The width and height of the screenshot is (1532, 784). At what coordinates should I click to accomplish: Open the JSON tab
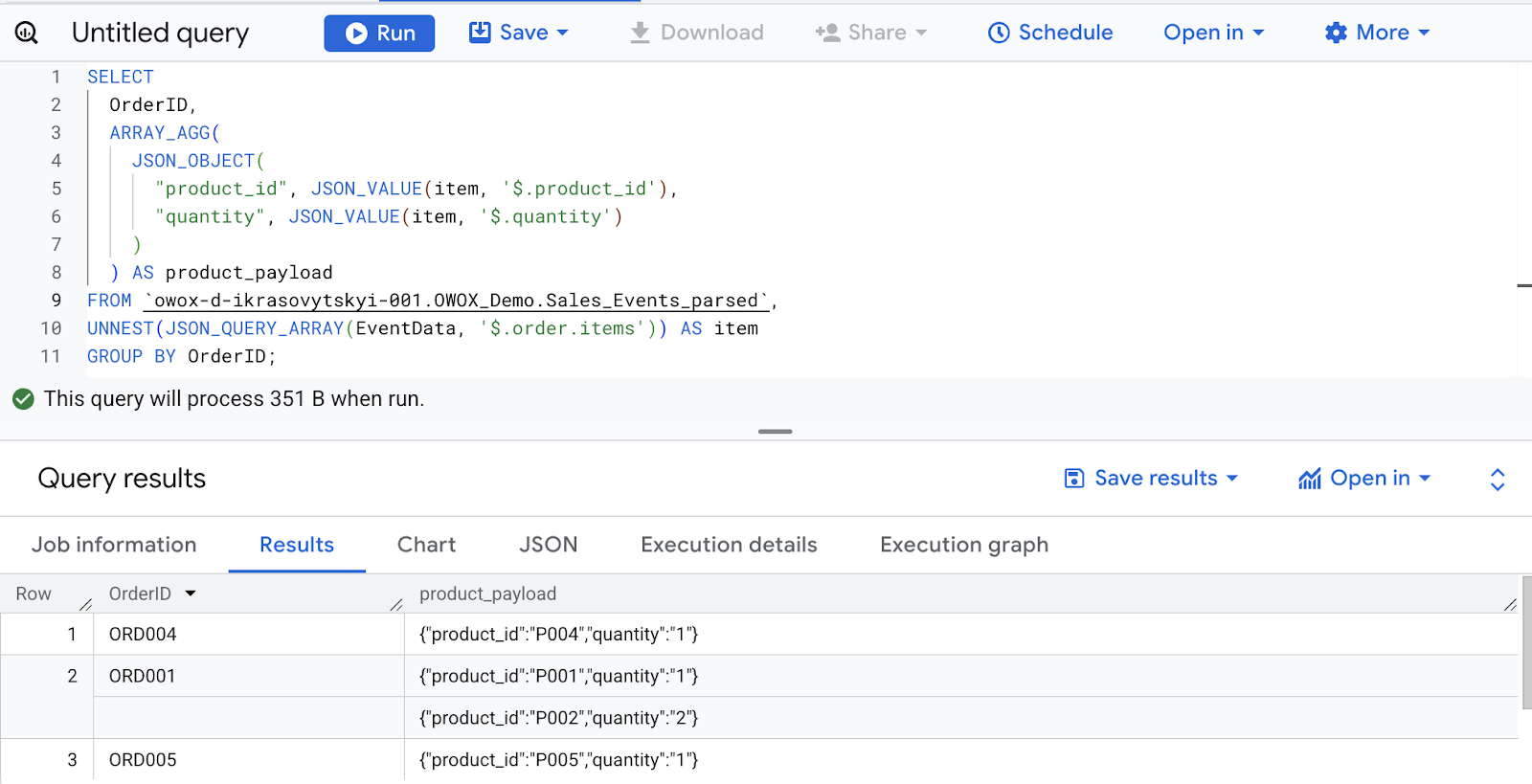[549, 545]
